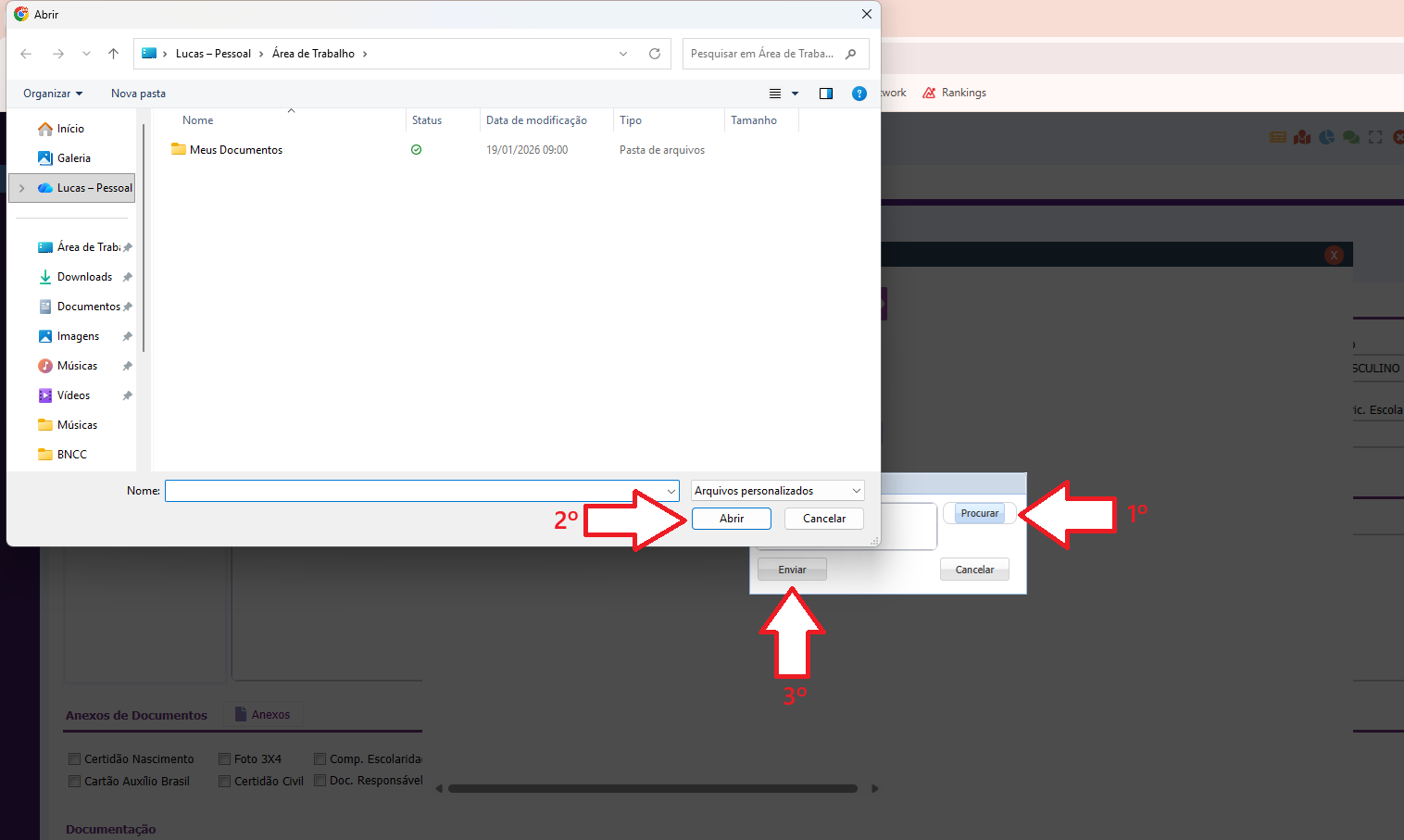Viewport: 1404px width, 840px height.
Task: Click the Enviar button
Action: pos(792,570)
